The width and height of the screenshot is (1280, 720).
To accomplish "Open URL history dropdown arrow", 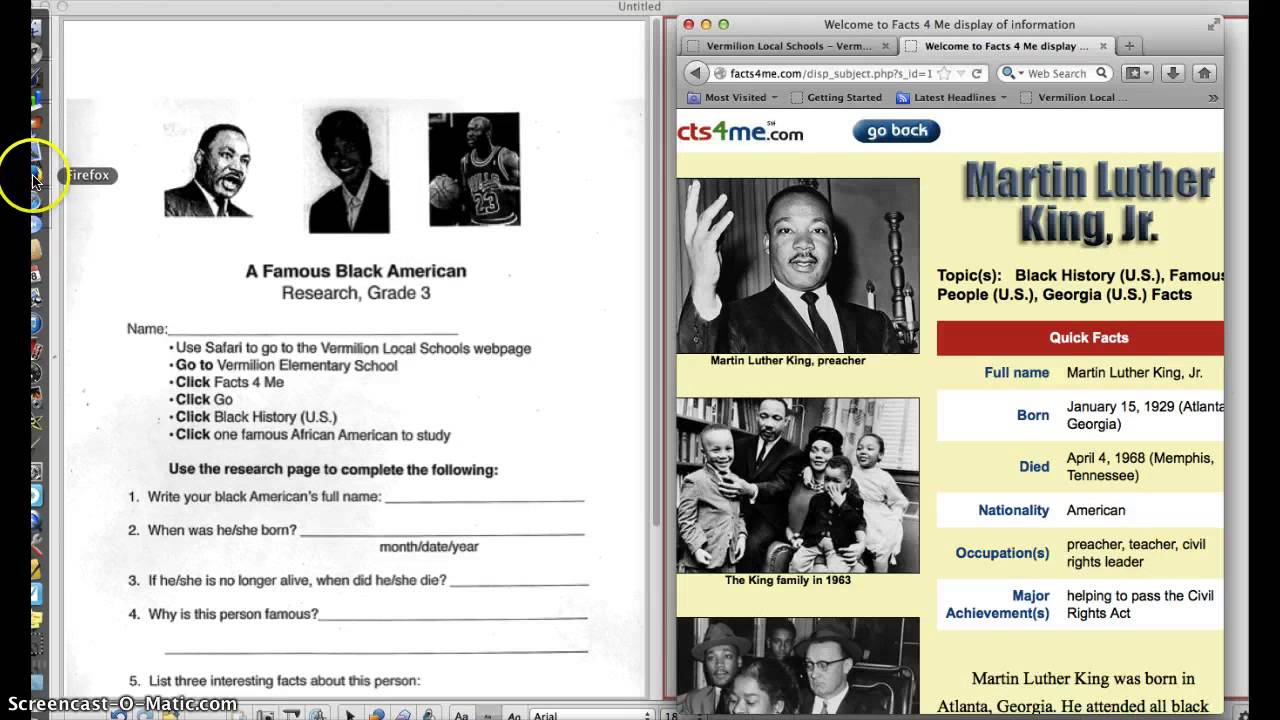I will click(x=961, y=74).
